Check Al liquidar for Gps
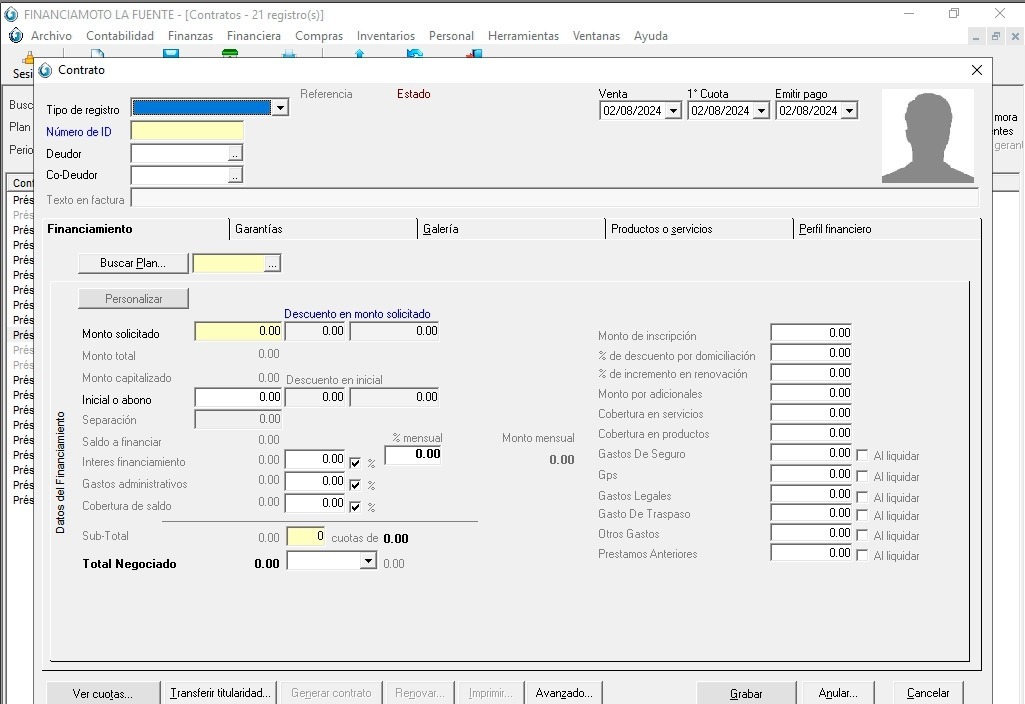The width and height of the screenshot is (1025, 704). [x=862, y=477]
